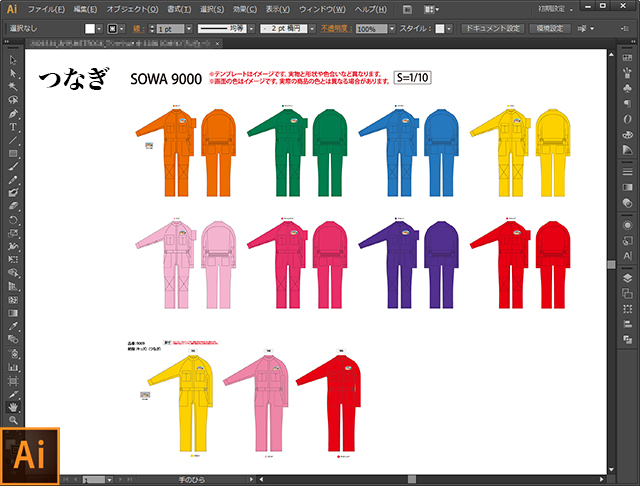The width and height of the screenshot is (640, 486).
Task: Open the 2 pt brush definition dropdown
Action: (x=312, y=29)
